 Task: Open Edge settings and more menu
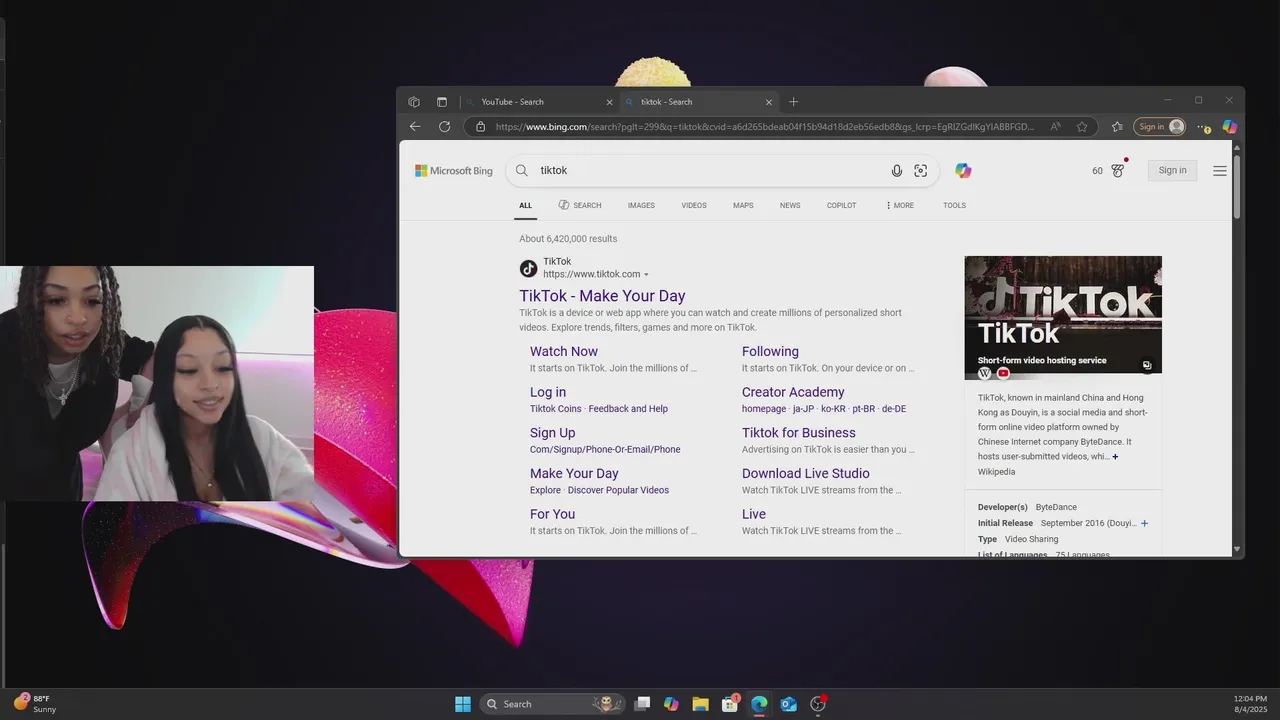[x=1204, y=127]
